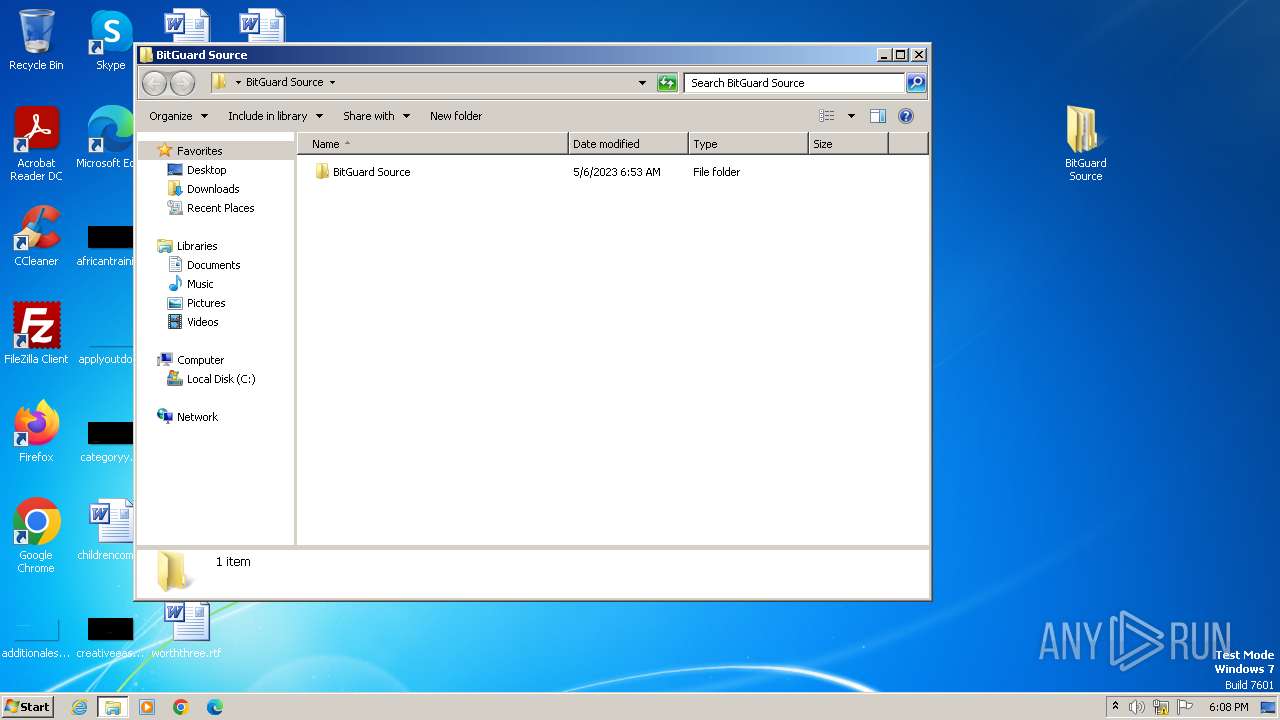Select the CCleaner desktop shortcut

pos(36,236)
